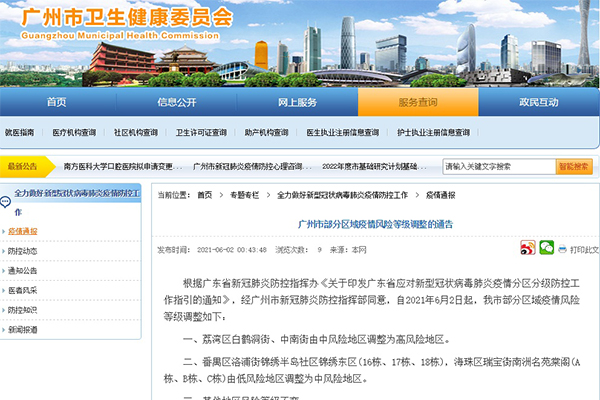Open the 首页 main navigation tab
The height and width of the screenshot is (400, 600).
[x=57, y=102]
